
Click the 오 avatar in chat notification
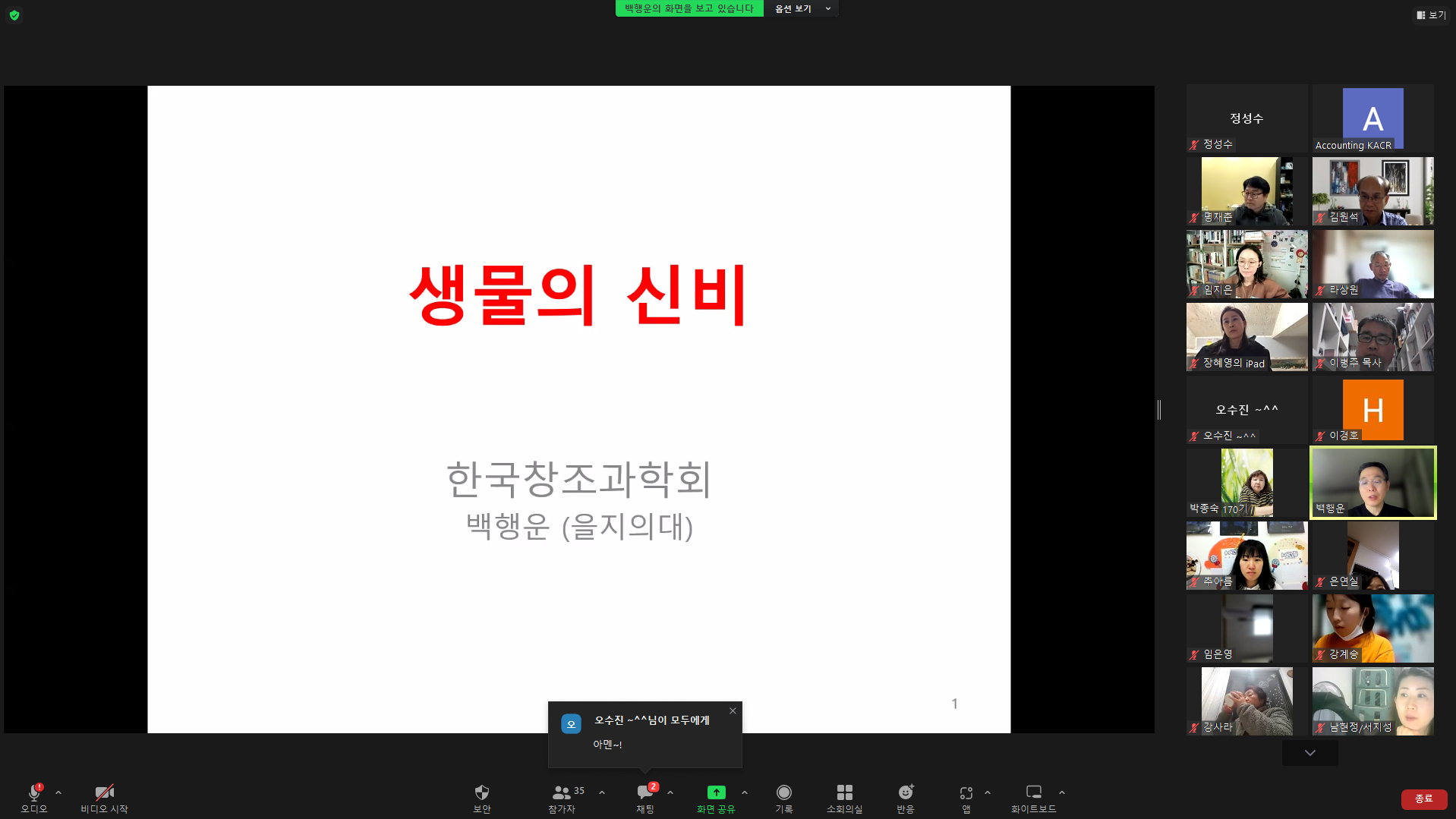click(x=572, y=724)
